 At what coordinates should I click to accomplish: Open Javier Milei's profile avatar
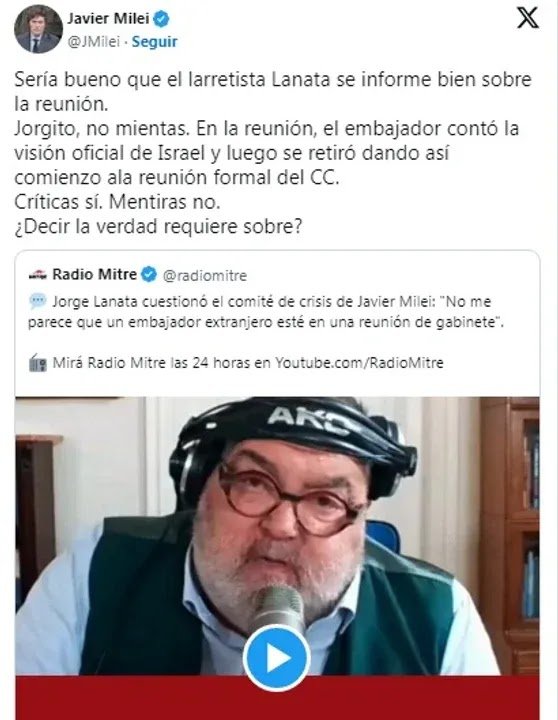(38, 29)
